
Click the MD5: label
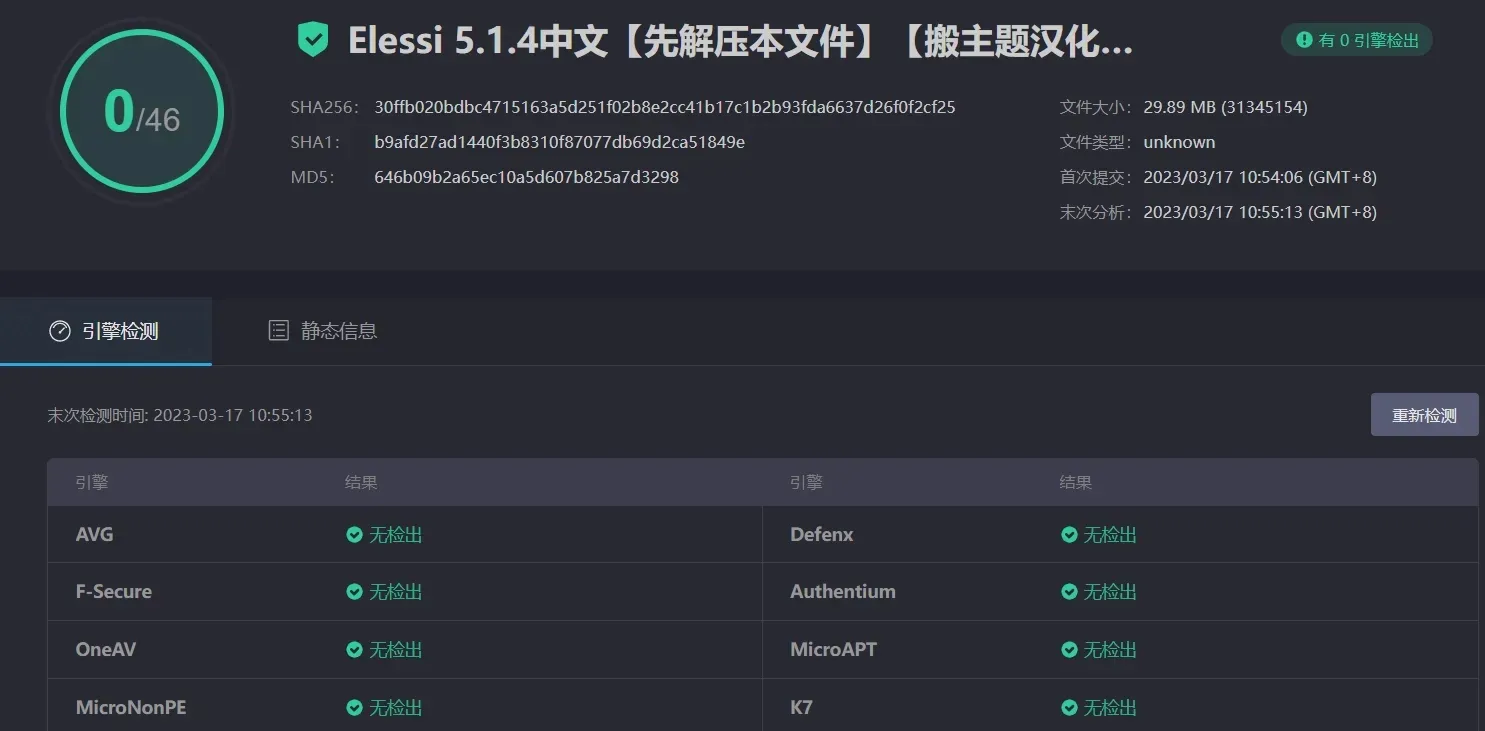pos(312,177)
